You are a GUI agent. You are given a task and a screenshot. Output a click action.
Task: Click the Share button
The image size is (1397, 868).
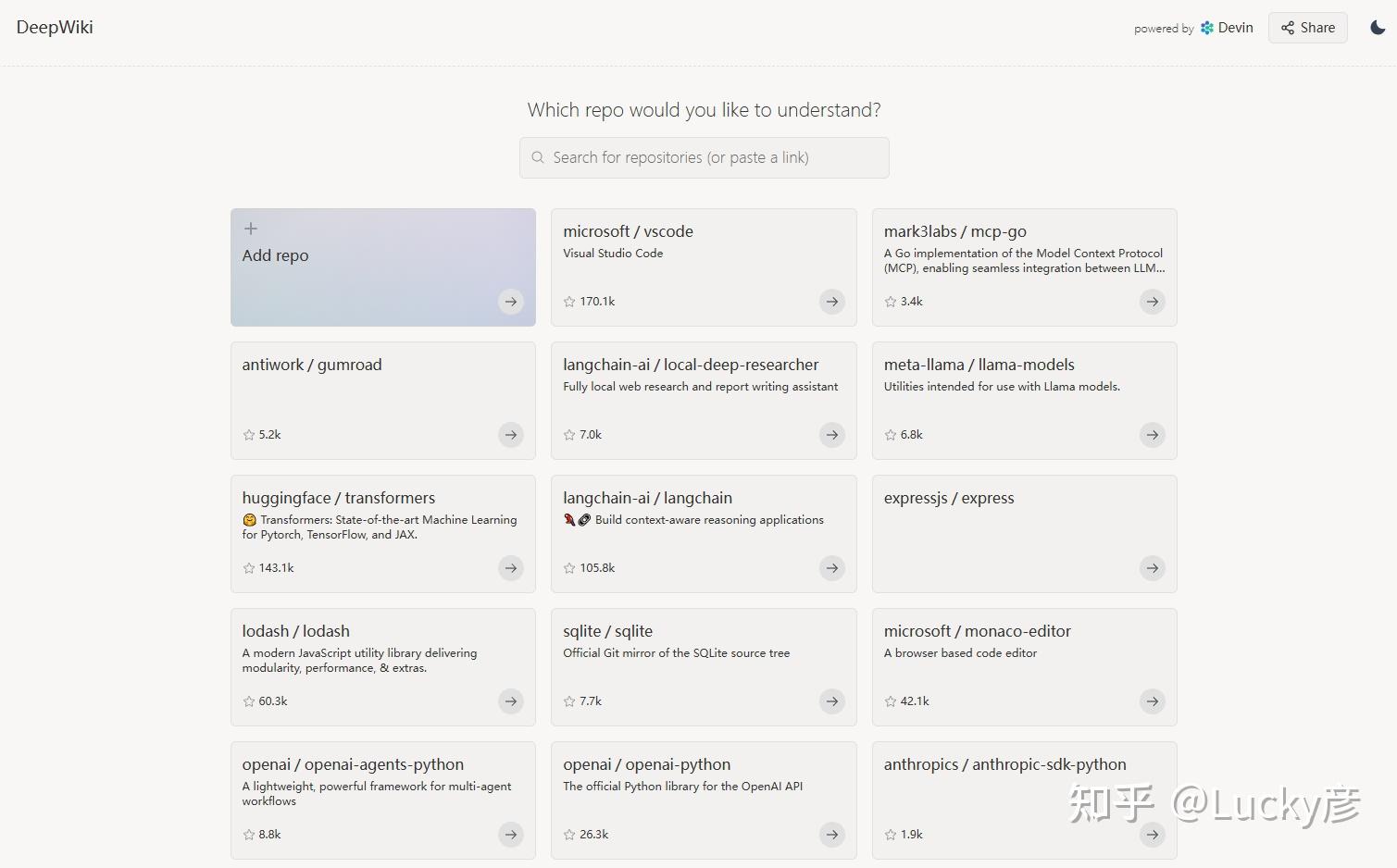pyautogui.click(x=1307, y=28)
